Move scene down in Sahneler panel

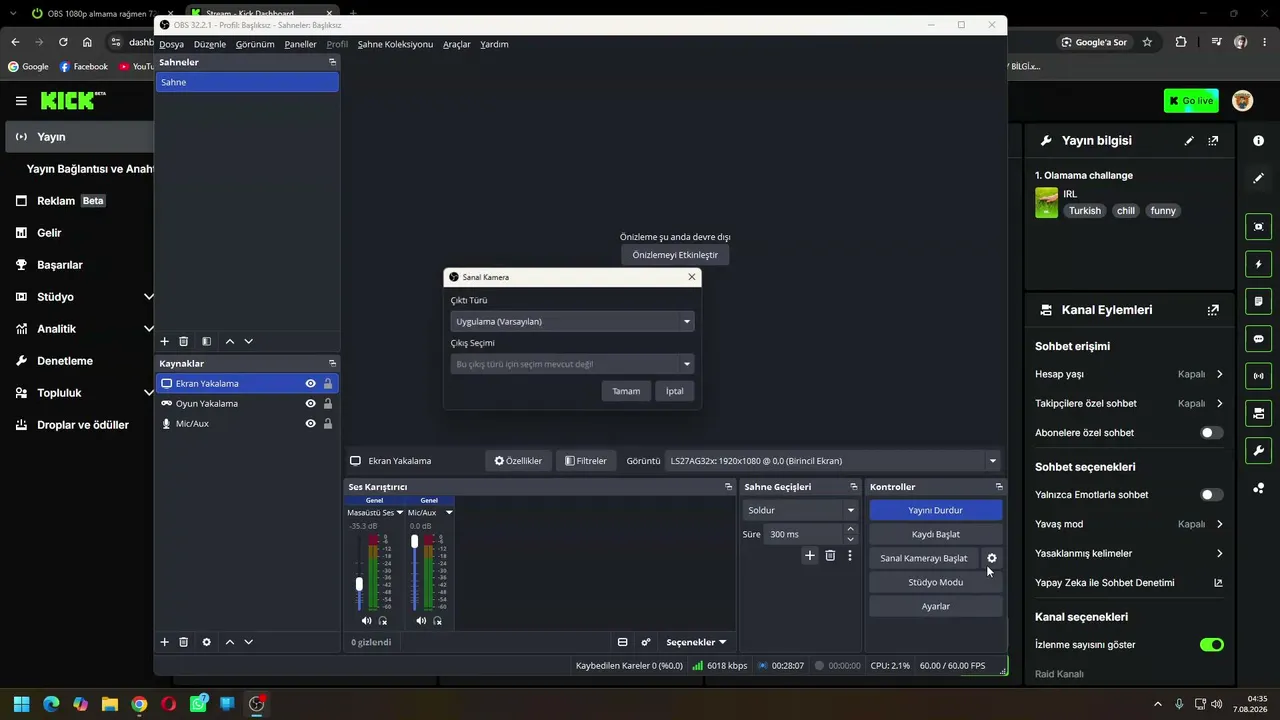pos(249,342)
